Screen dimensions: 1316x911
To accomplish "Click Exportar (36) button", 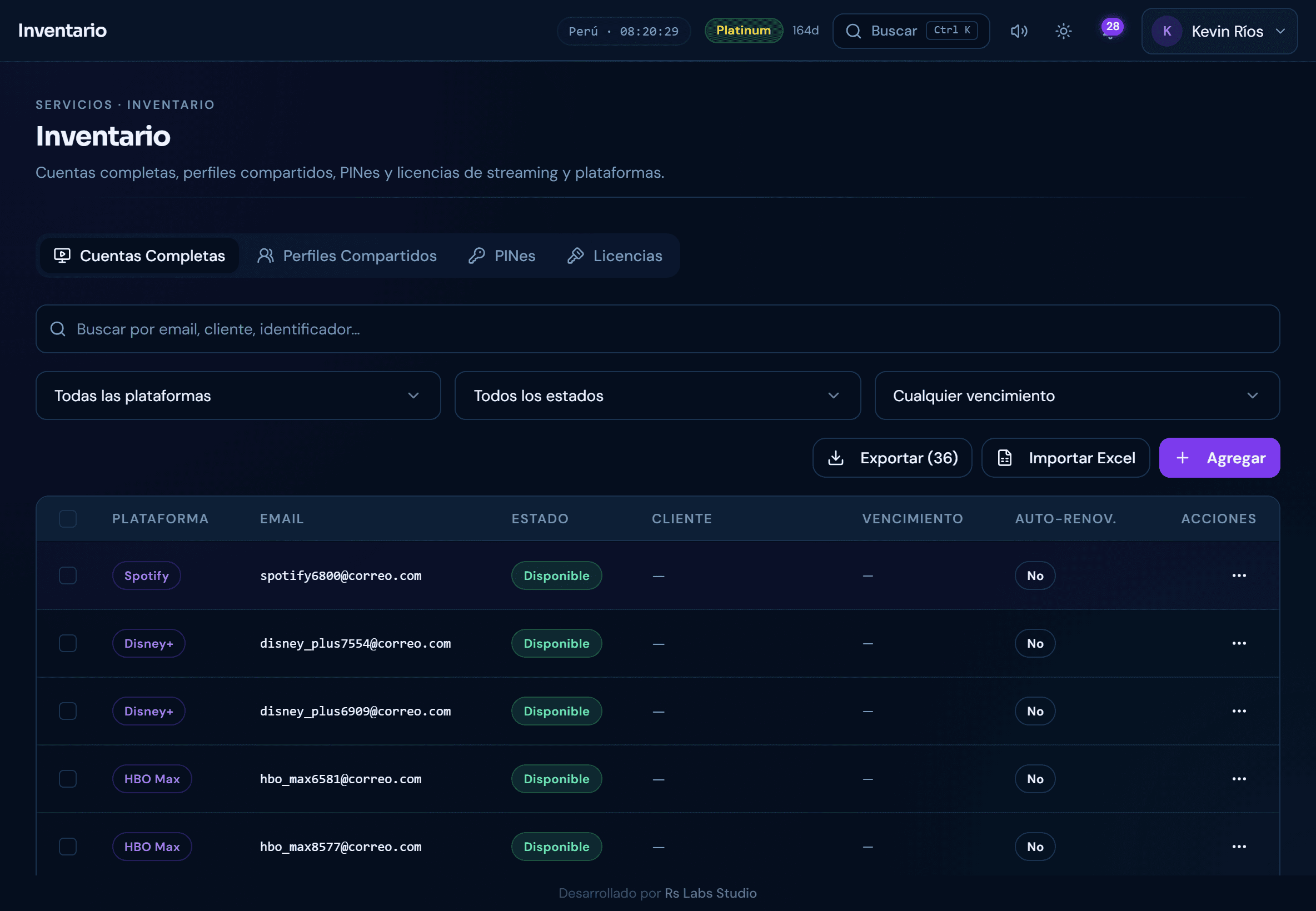I will tap(892, 458).
